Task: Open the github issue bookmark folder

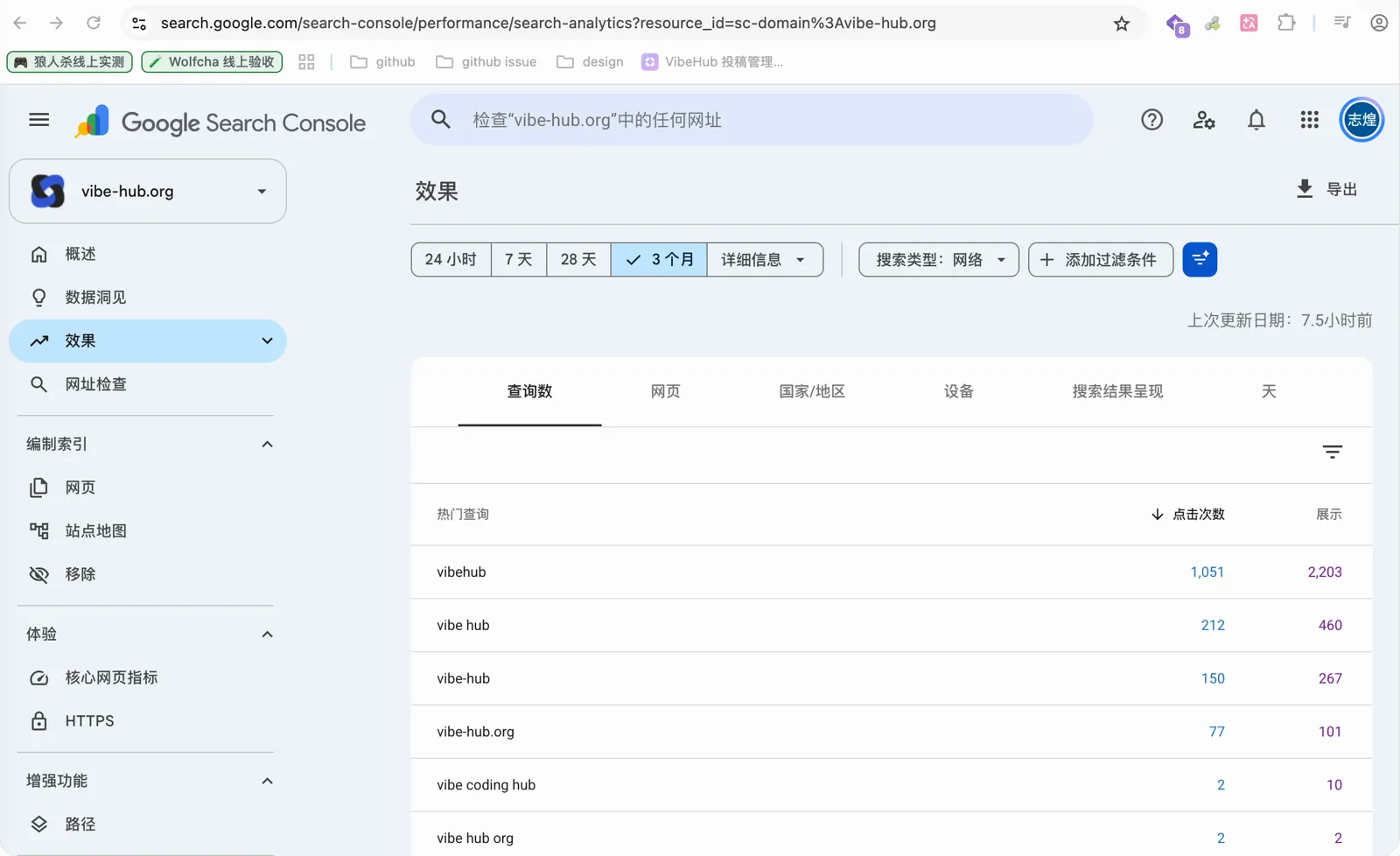Action: (x=486, y=62)
